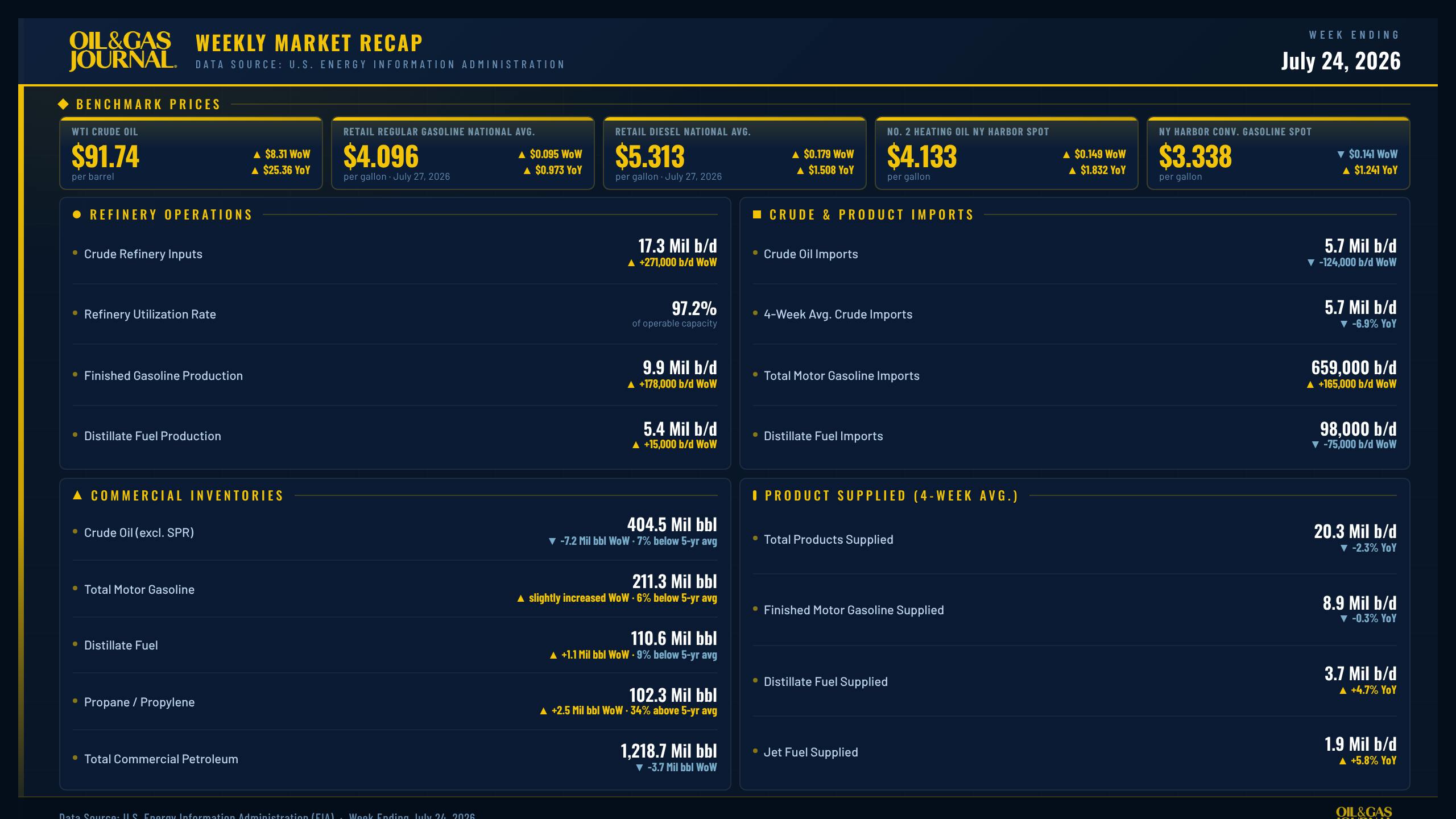Select the Crude Oil (excl. SPR) label
This screenshot has height=819, width=1456.
click(x=139, y=533)
